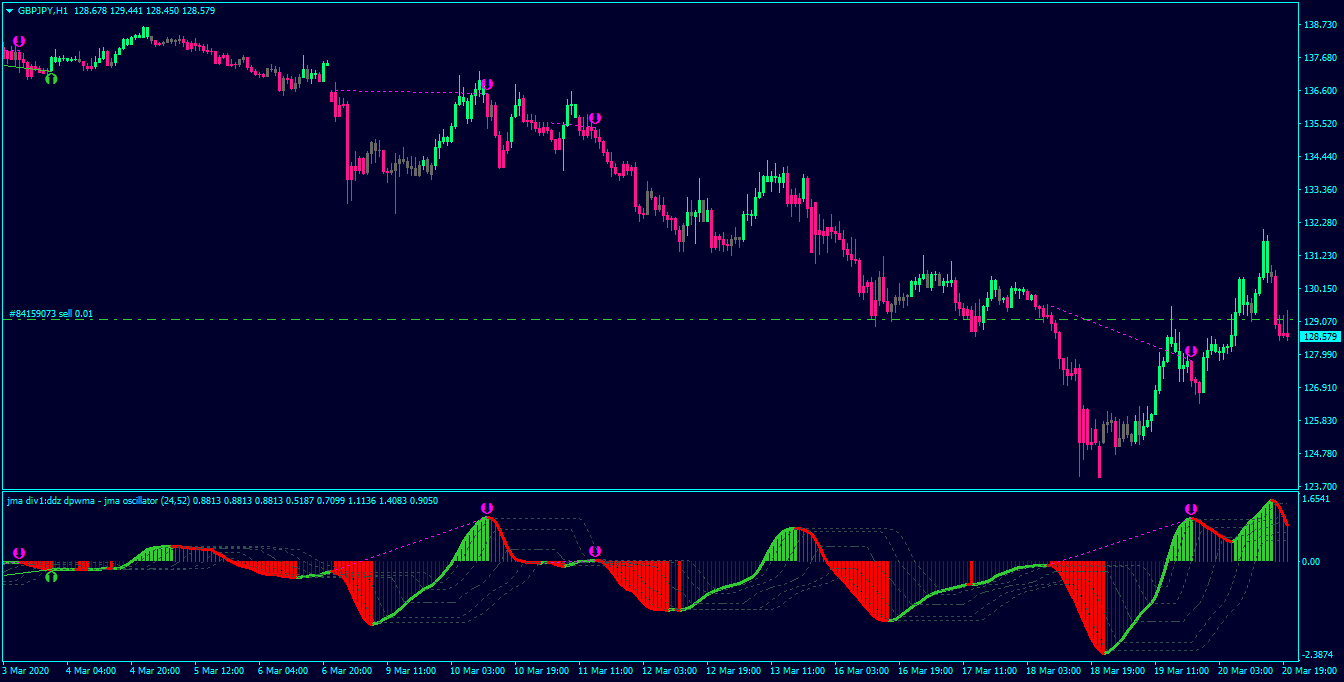The width and height of the screenshot is (1344, 682).
Task: Click the 0.00 level on oscillator scale
Action: (1312, 562)
